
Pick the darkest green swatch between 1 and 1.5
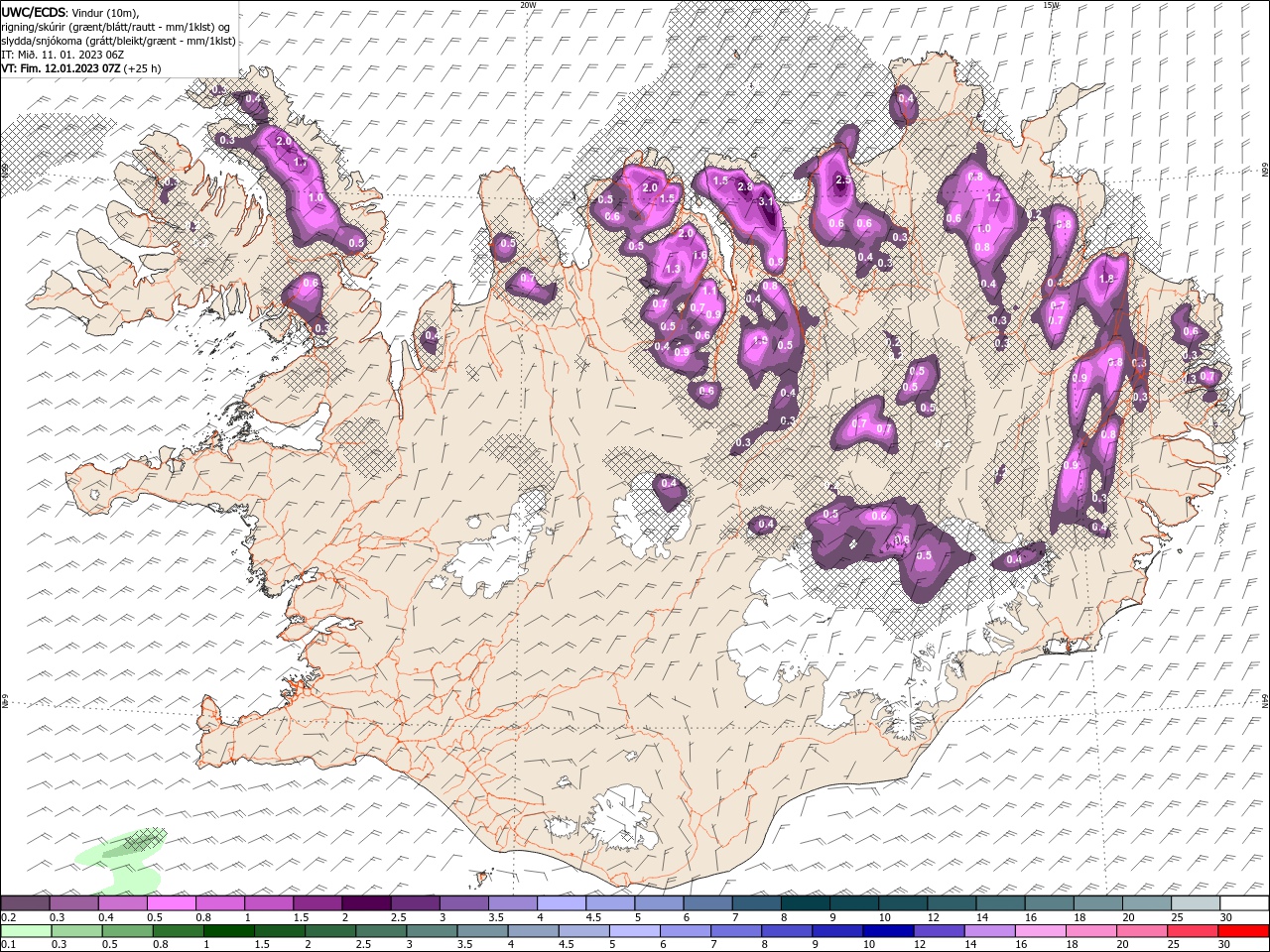point(228,931)
